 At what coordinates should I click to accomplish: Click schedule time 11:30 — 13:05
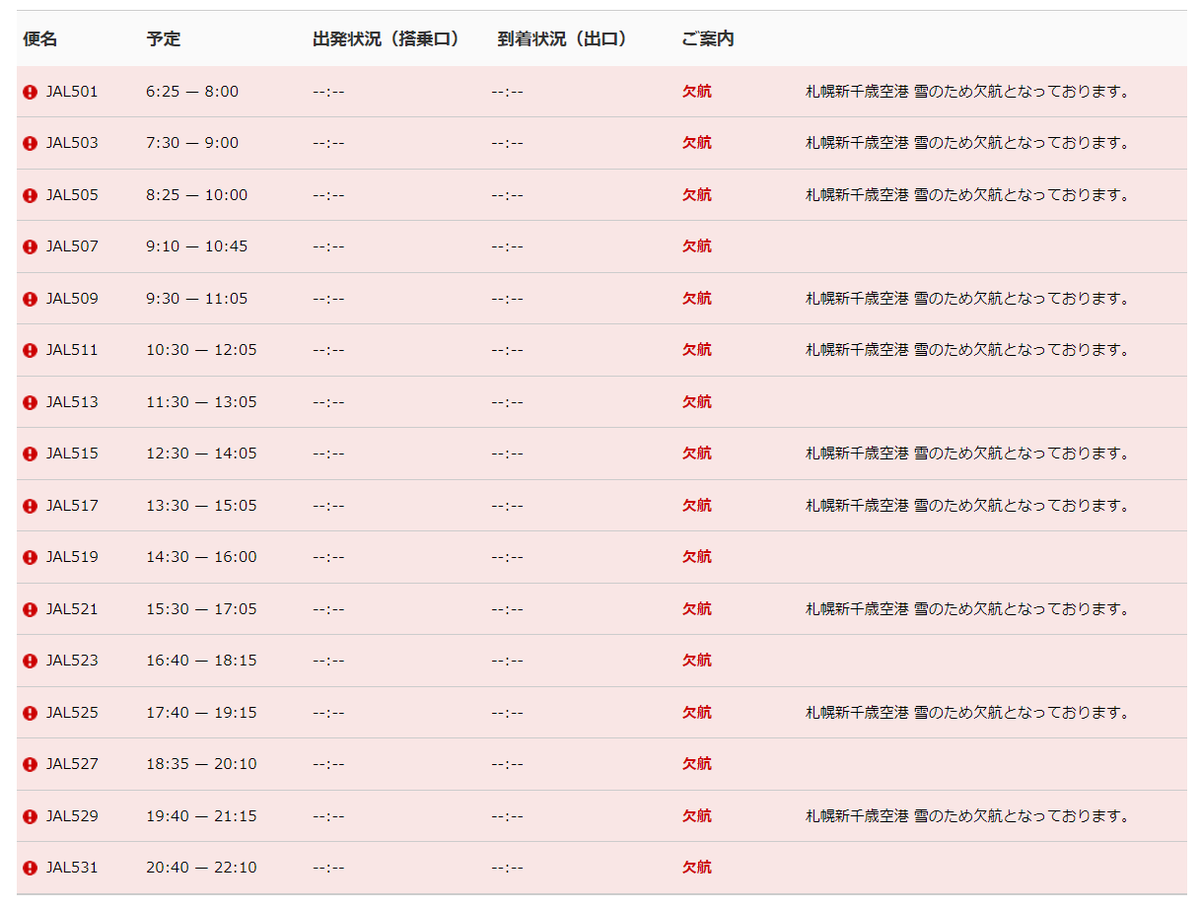pos(201,402)
